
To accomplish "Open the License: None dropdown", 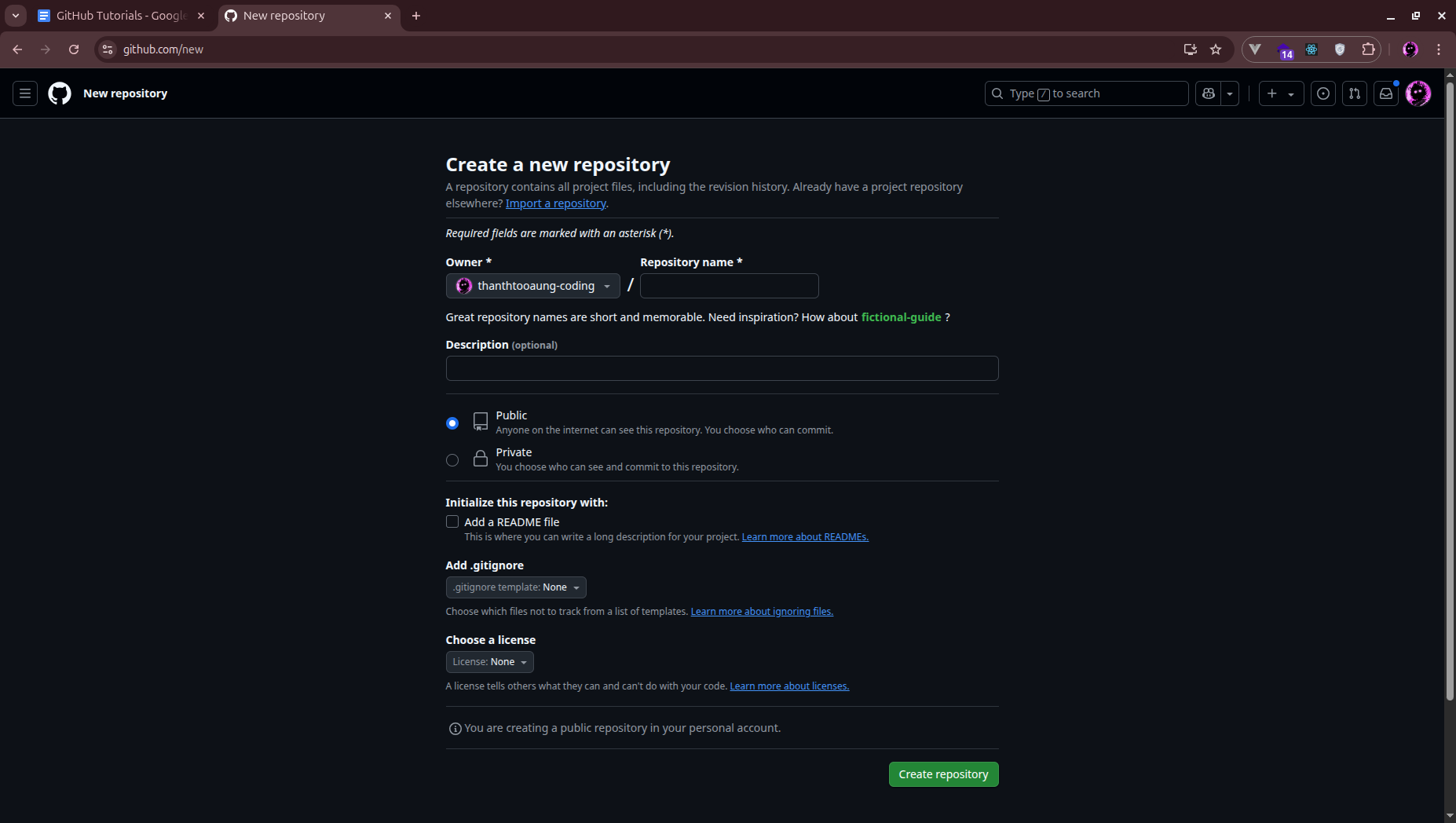I will 488,661.
